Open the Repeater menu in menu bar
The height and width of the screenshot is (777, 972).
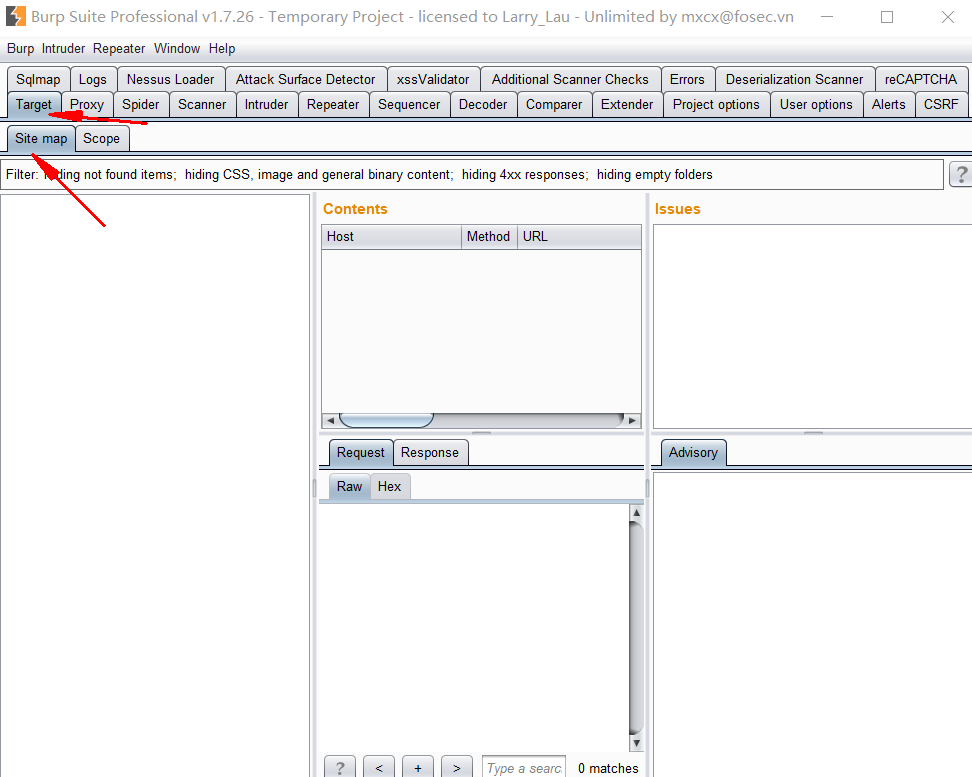click(x=119, y=48)
